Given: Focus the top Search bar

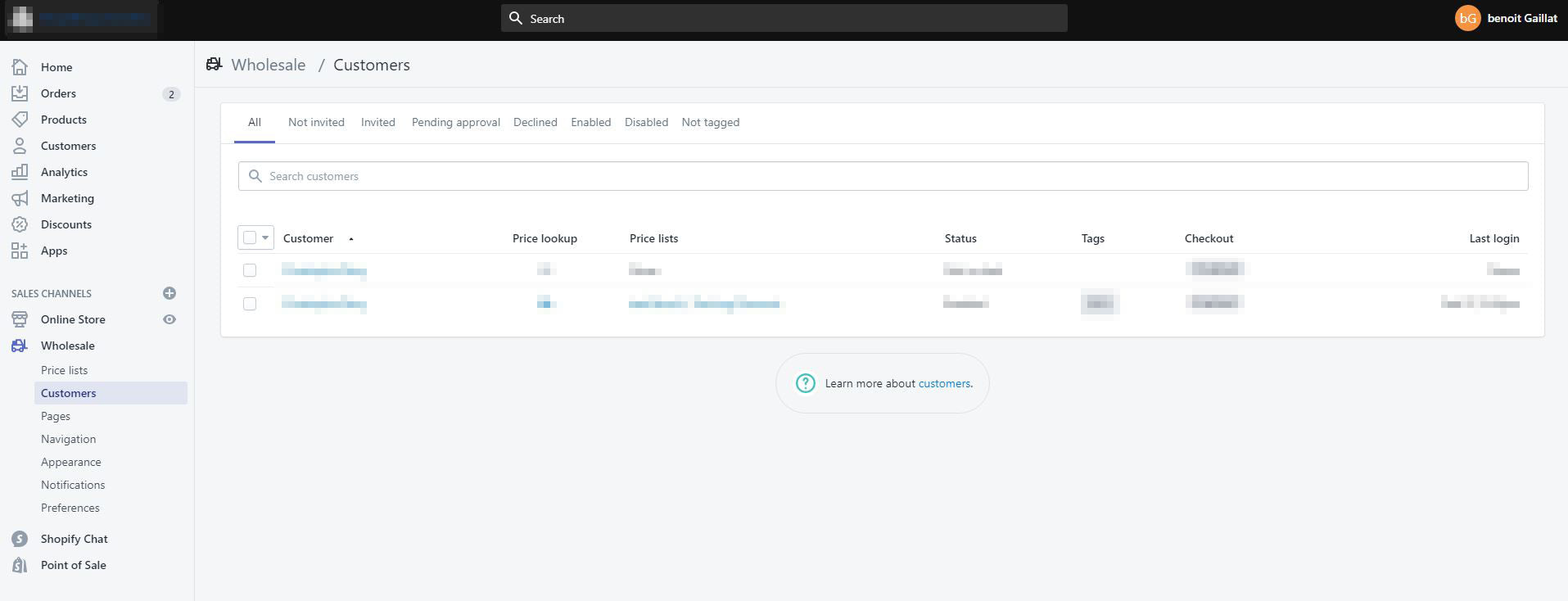Looking at the screenshot, I should click(x=784, y=18).
